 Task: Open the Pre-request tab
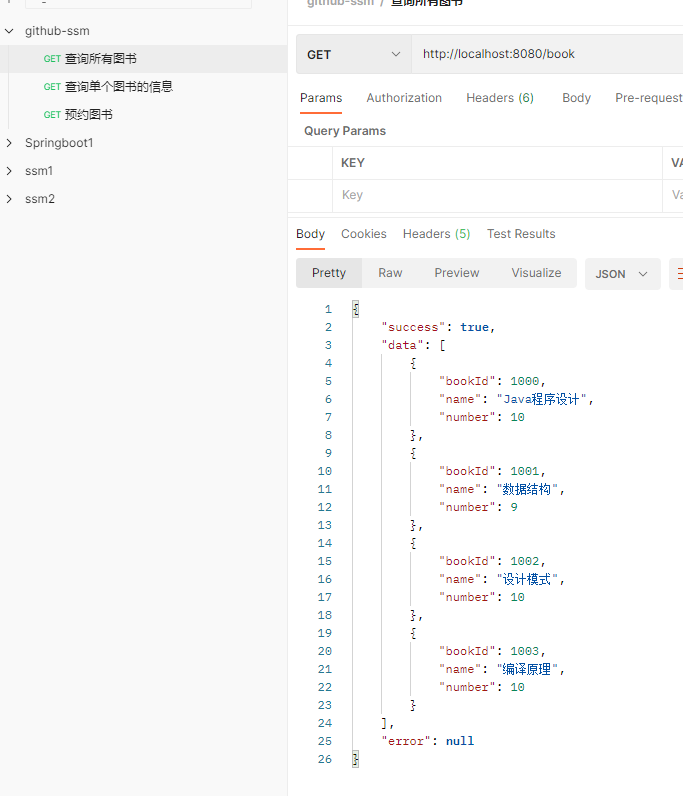point(648,98)
